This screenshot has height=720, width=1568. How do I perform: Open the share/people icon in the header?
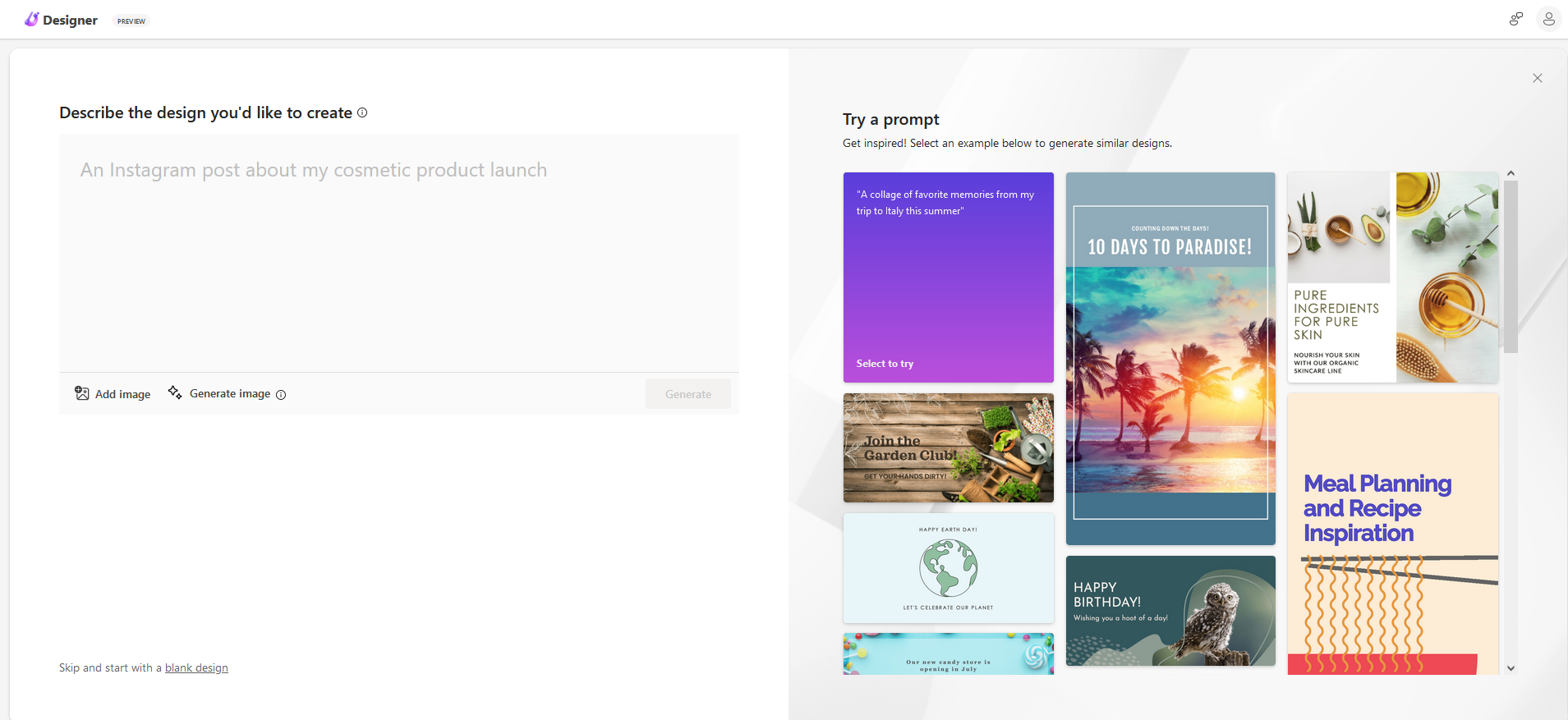pos(1516,19)
